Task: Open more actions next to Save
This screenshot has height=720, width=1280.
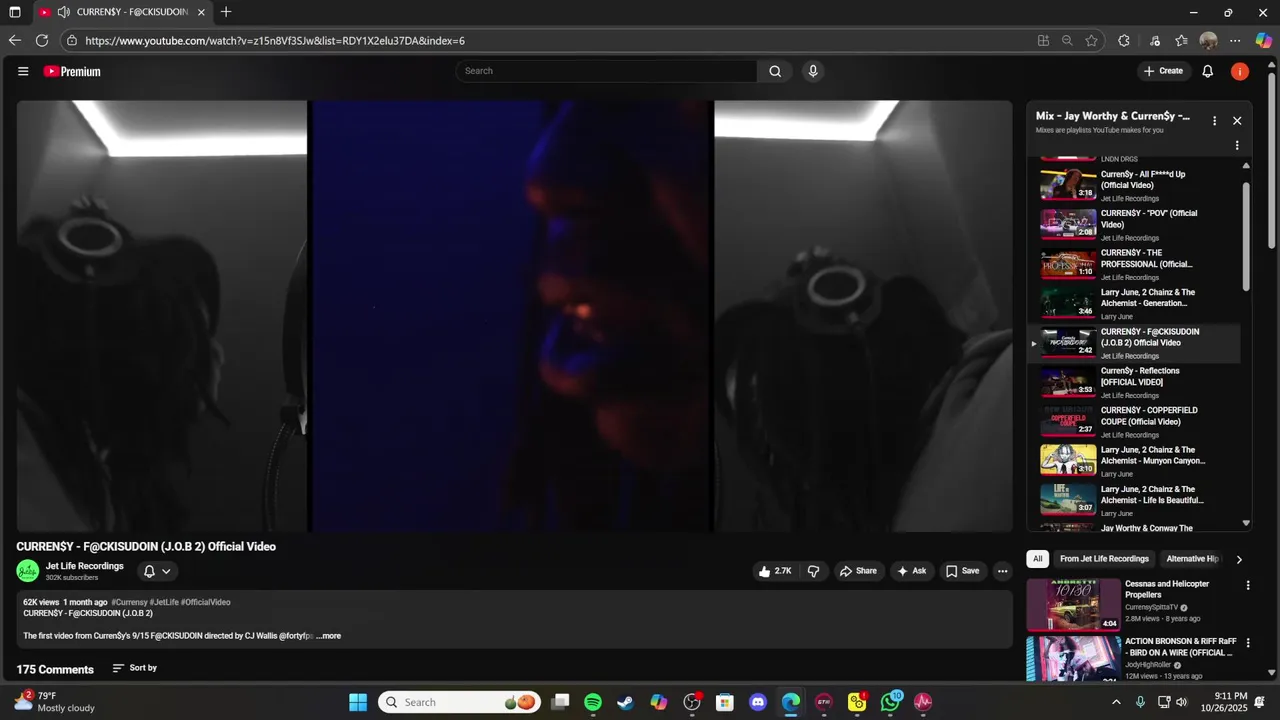Action: coord(1002,571)
